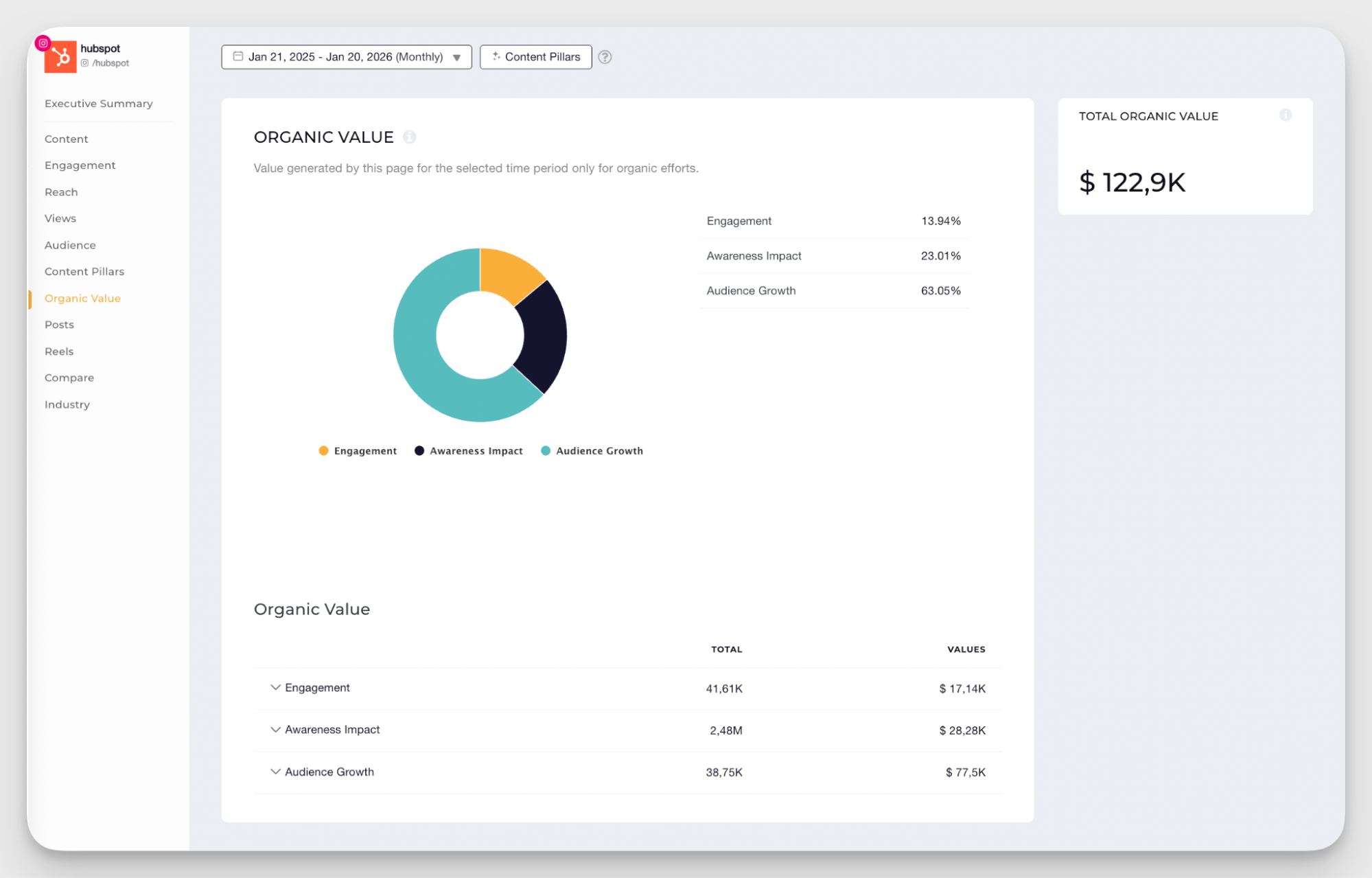
Task: Toggle the Awareness Impact legend item
Action: coord(475,450)
